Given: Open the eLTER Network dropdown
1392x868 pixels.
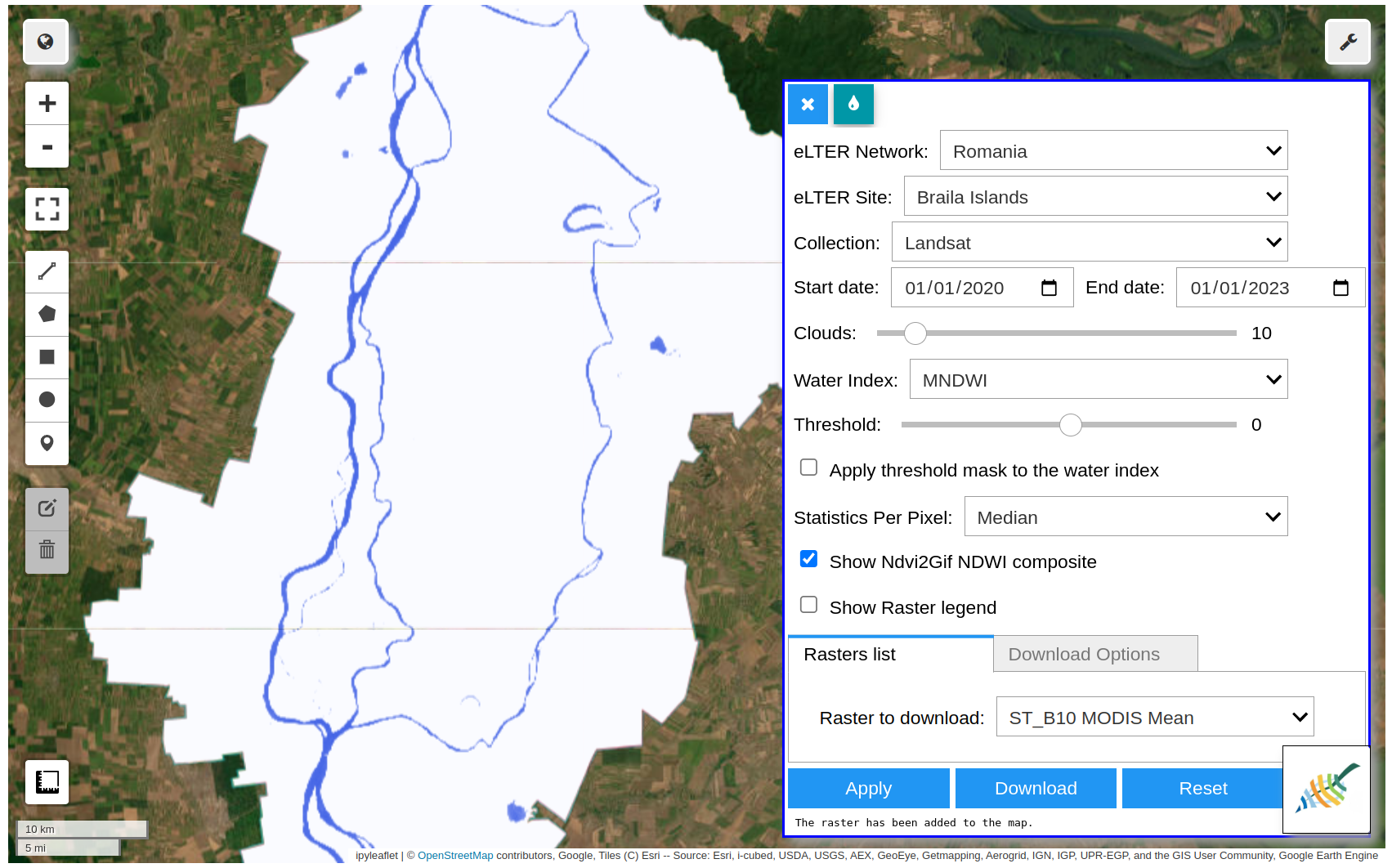Looking at the screenshot, I should point(1113,151).
